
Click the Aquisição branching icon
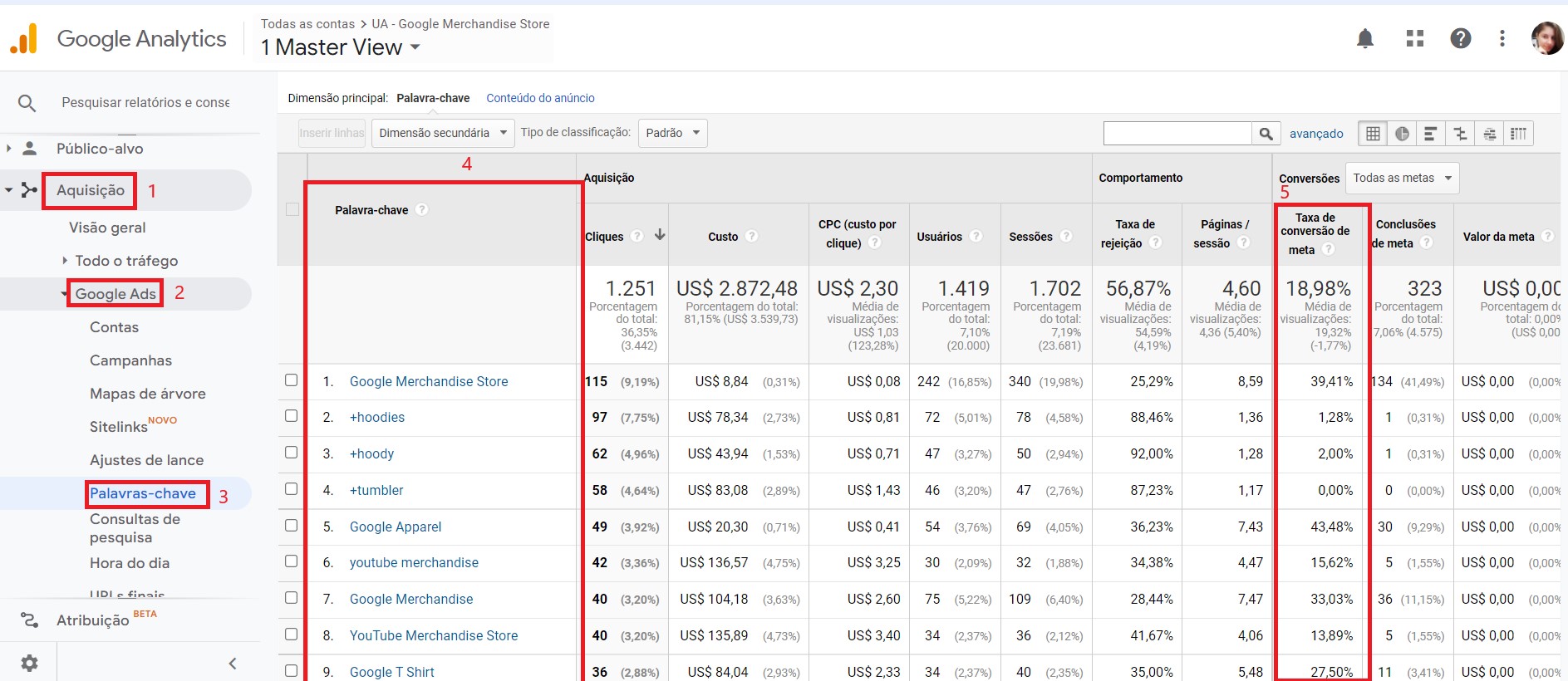pyautogui.click(x=29, y=190)
